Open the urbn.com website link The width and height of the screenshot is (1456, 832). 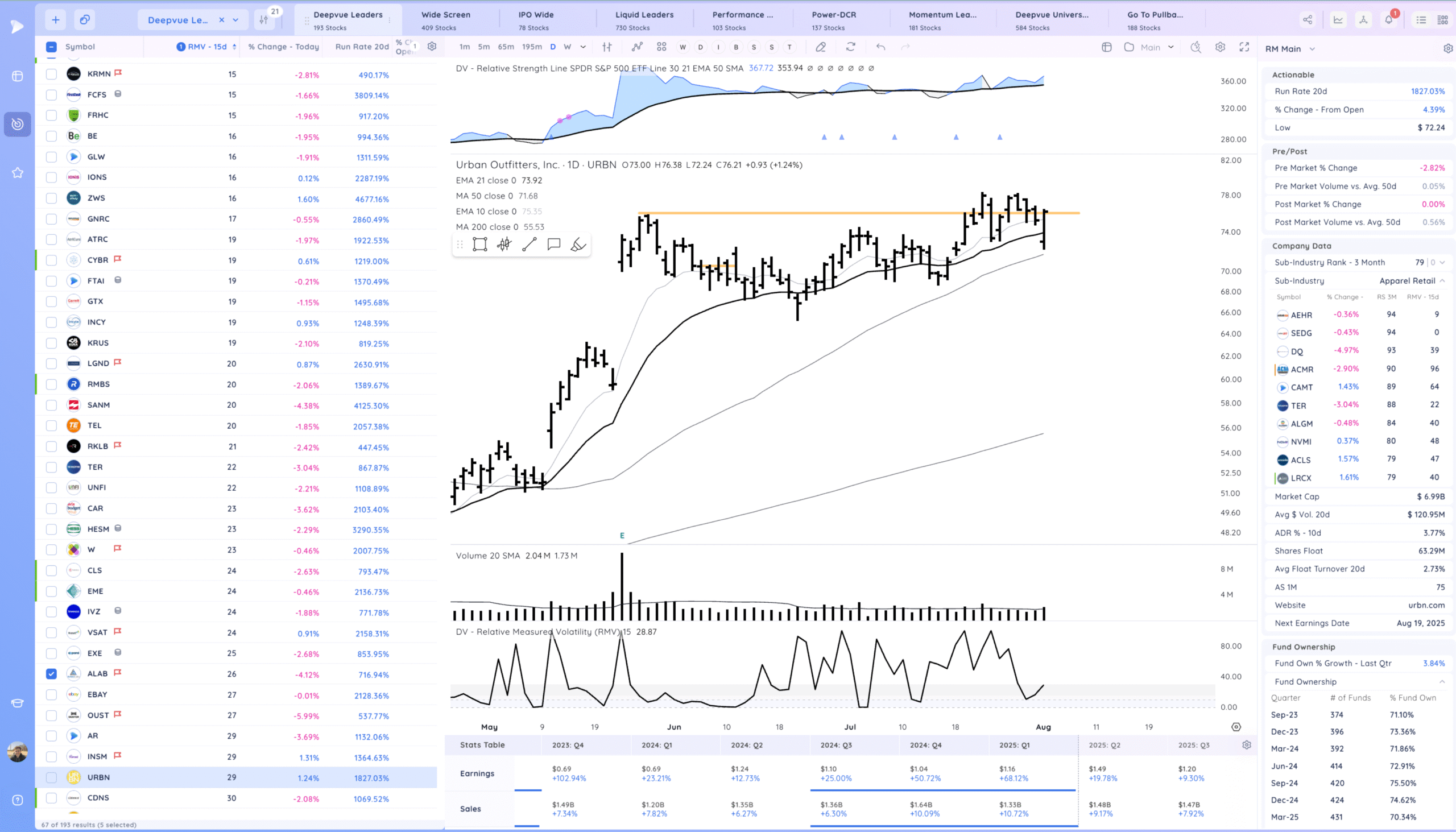[x=1426, y=605]
